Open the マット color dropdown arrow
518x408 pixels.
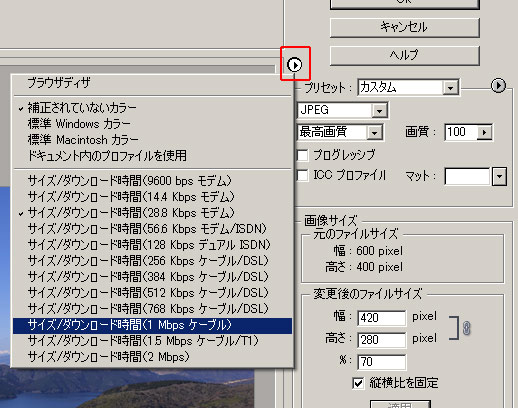click(499, 176)
